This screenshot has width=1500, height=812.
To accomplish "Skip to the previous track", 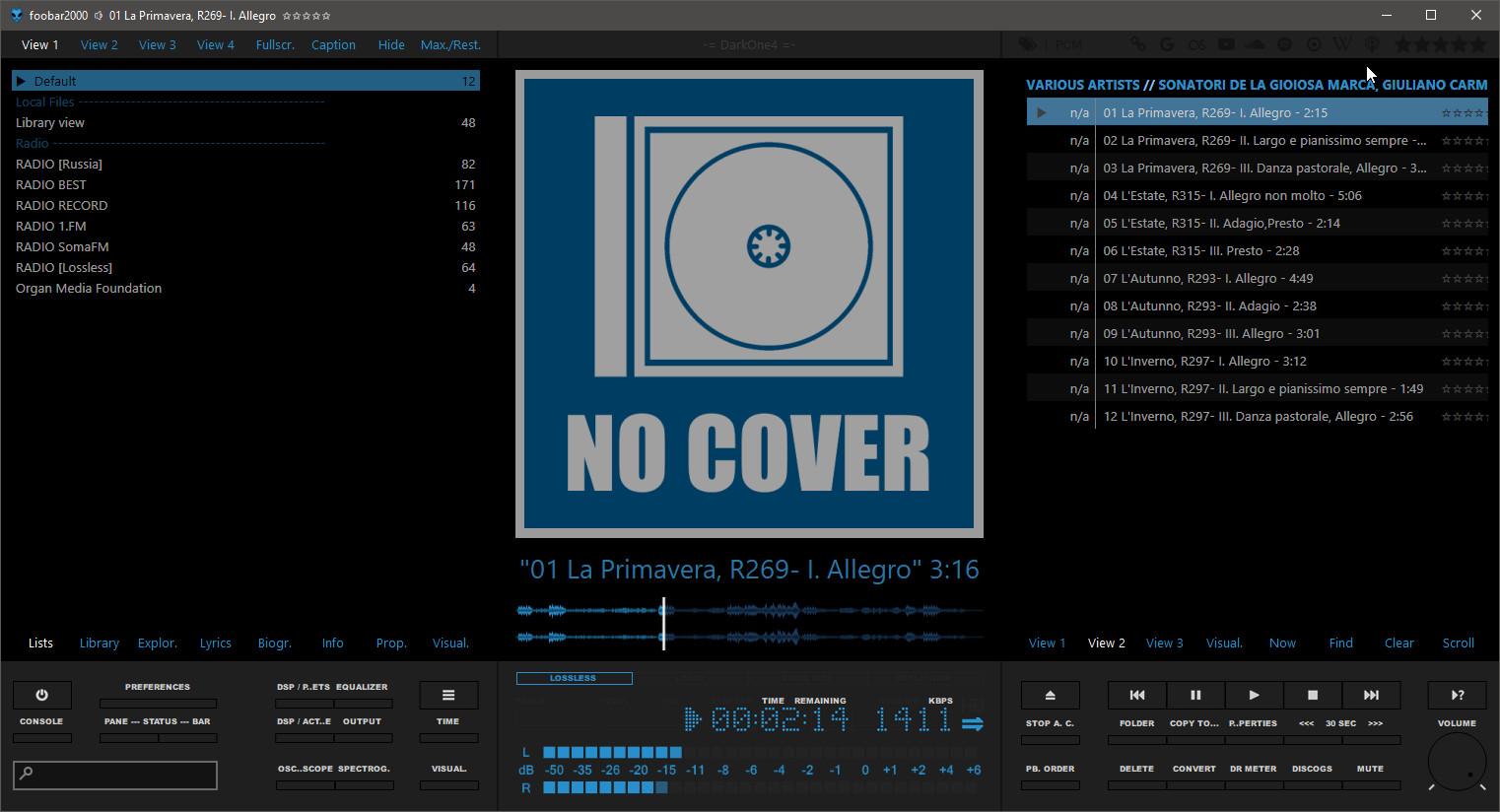I will pyautogui.click(x=1136, y=695).
